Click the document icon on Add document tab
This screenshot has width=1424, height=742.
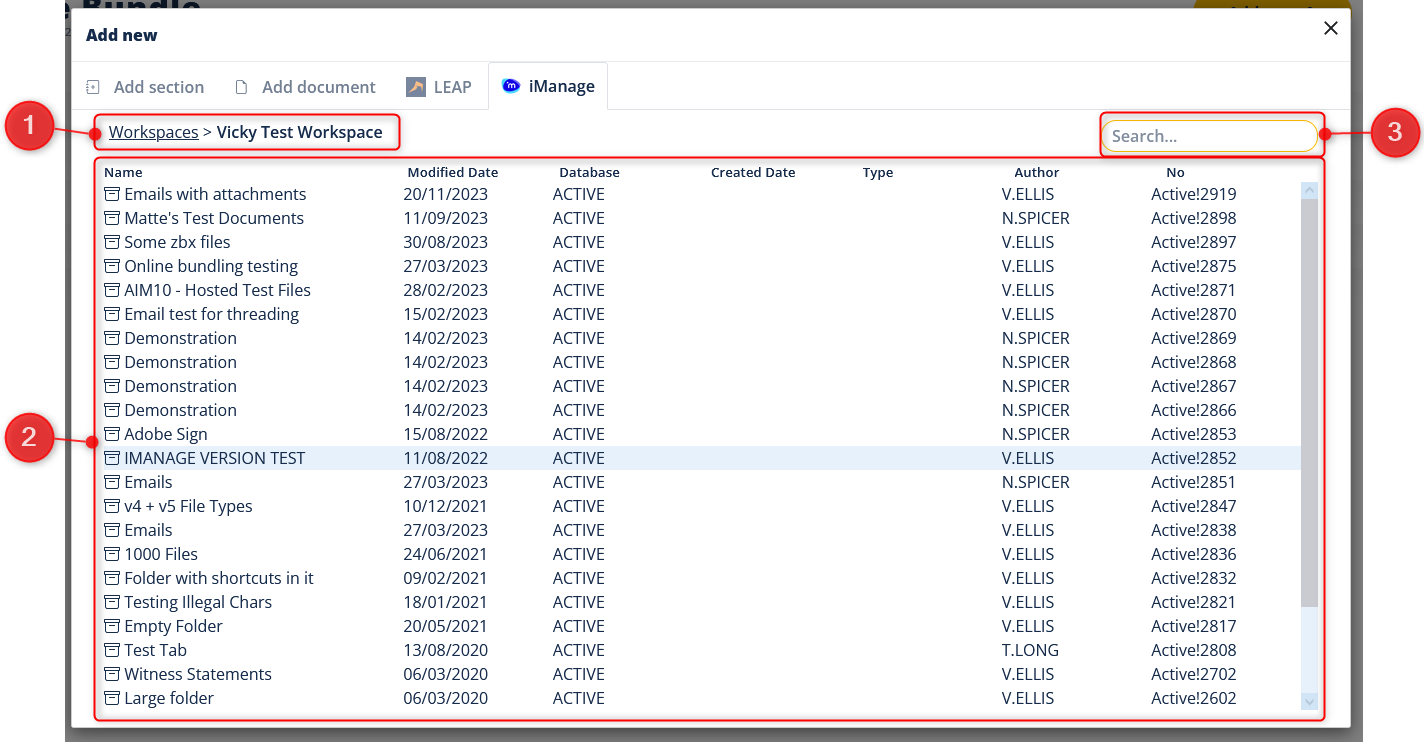point(240,86)
